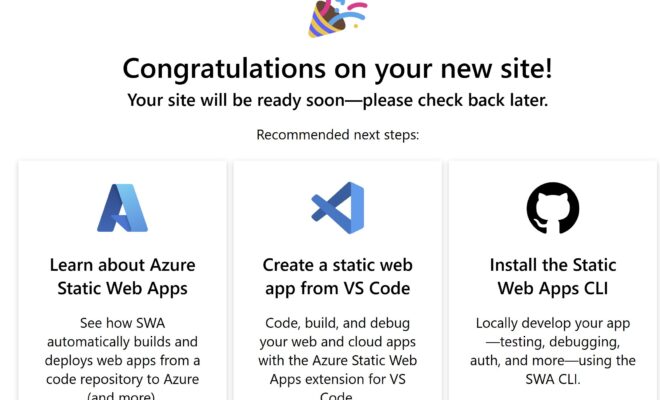
Task: Click the Azure logo icon
Action: point(122,208)
